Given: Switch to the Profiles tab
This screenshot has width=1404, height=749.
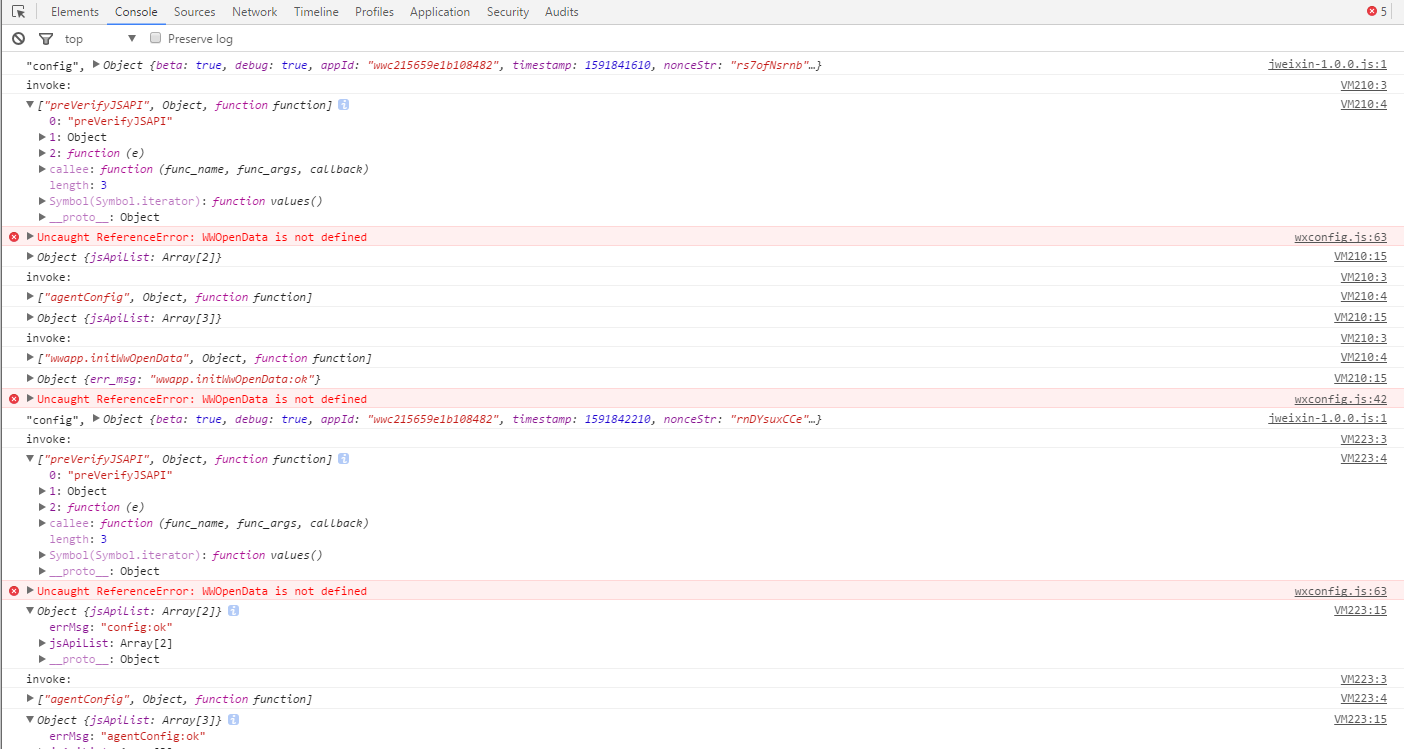Looking at the screenshot, I should (374, 12).
